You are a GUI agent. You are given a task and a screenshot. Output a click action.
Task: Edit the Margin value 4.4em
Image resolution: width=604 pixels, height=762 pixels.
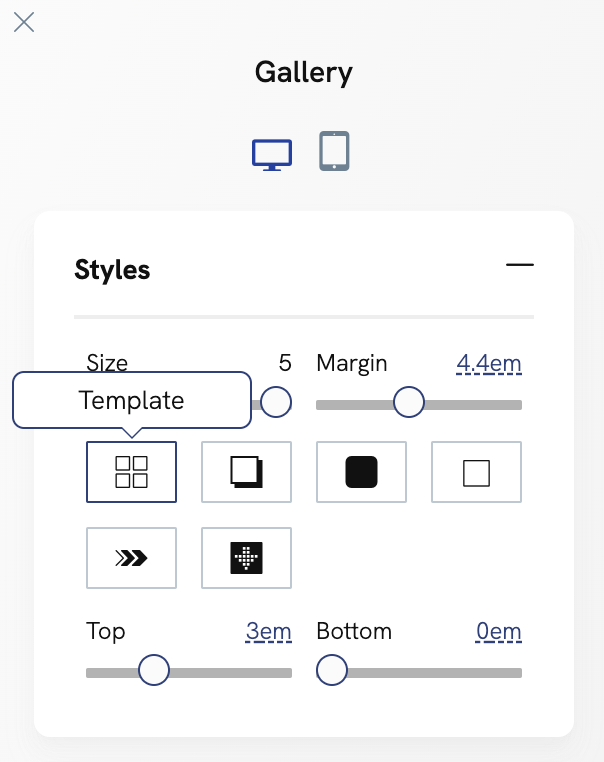point(489,364)
